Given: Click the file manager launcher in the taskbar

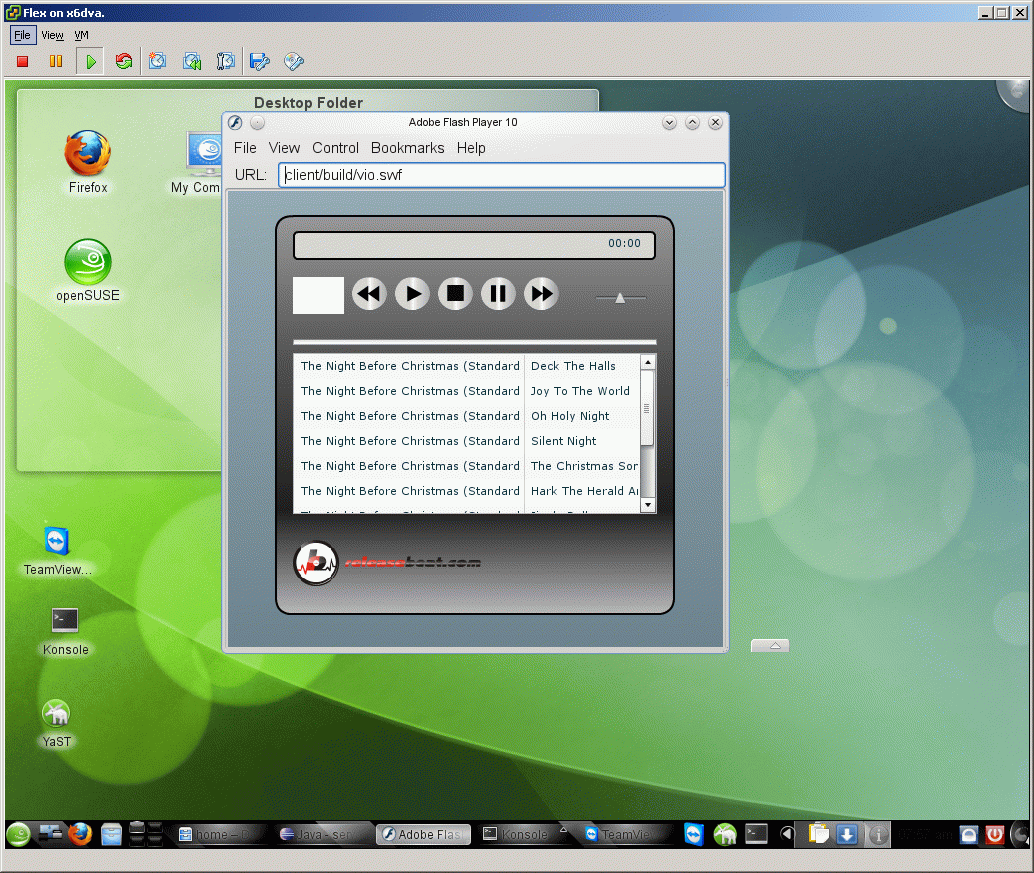Looking at the screenshot, I should (x=111, y=834).
